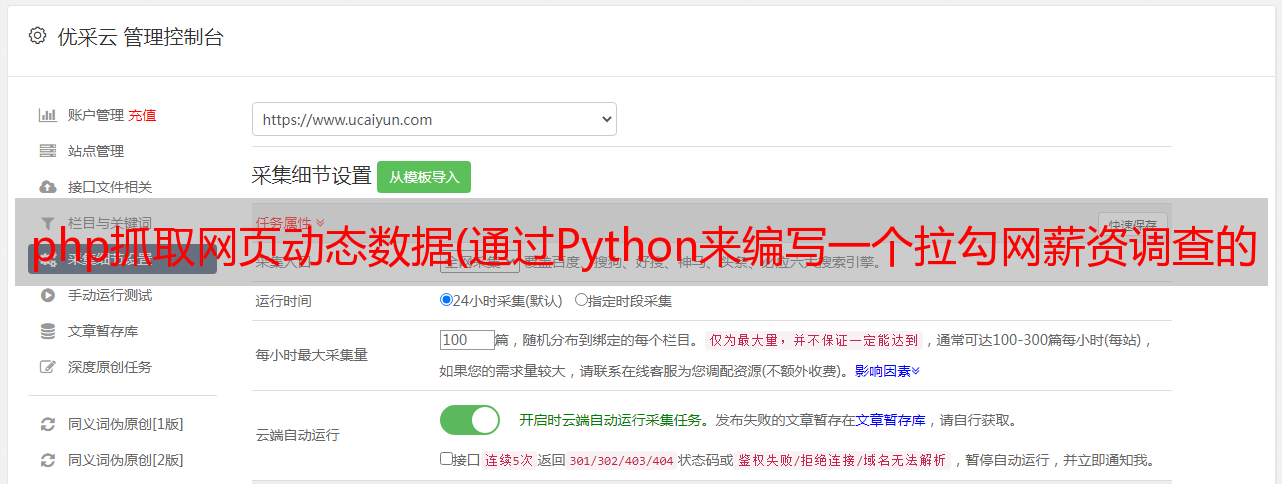The height and width of the screenshot is (484, 1282).
Task: Toggle the 云端自动运行 switch
Action: coord(470,420)
